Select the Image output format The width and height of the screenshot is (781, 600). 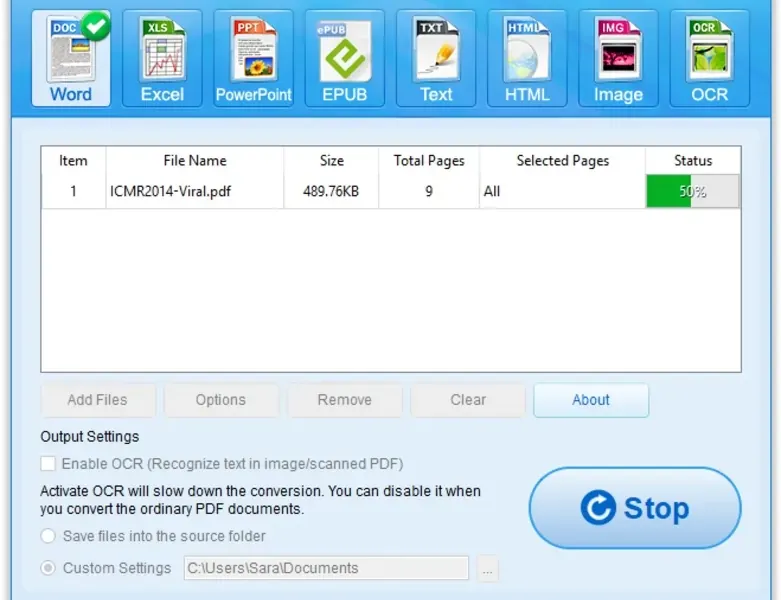coord(618,58)
